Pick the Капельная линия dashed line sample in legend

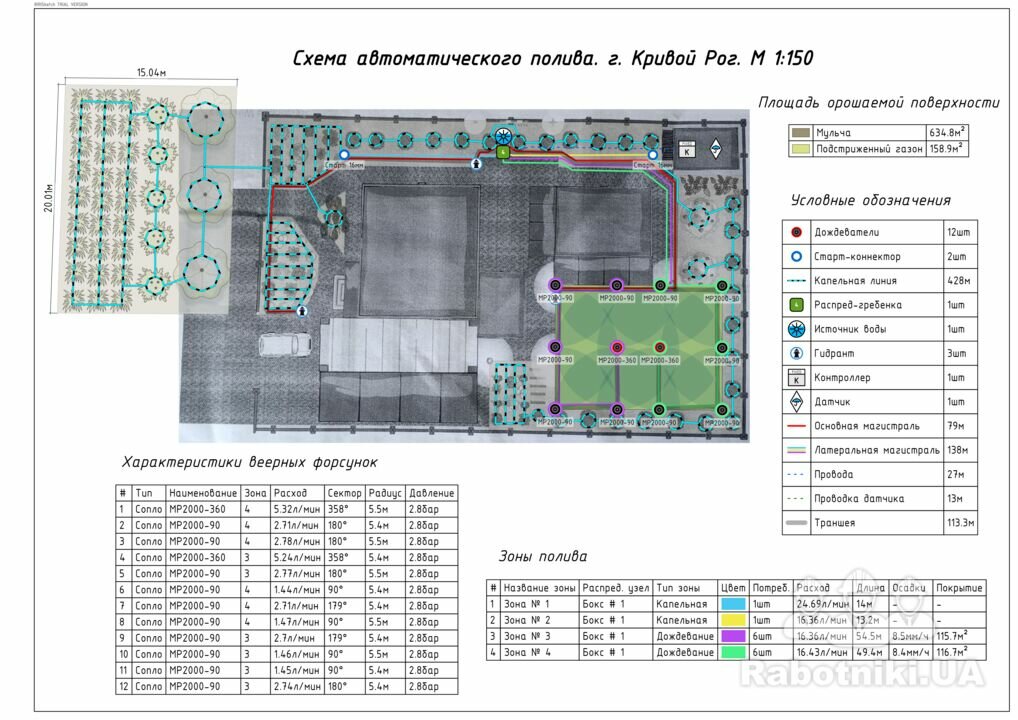point(797,281)
